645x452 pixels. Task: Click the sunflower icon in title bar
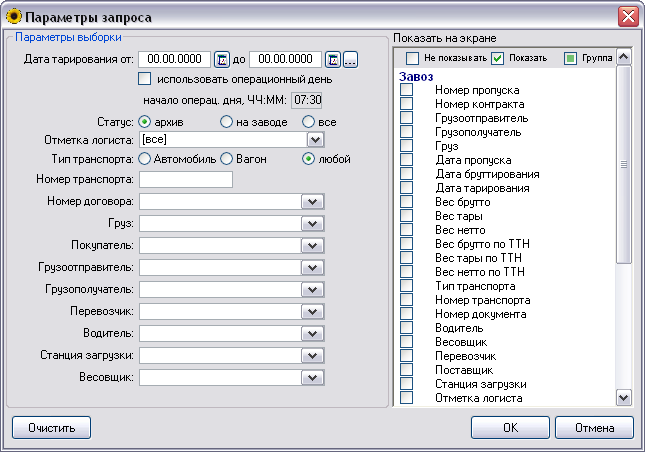[x=13, y=16]
